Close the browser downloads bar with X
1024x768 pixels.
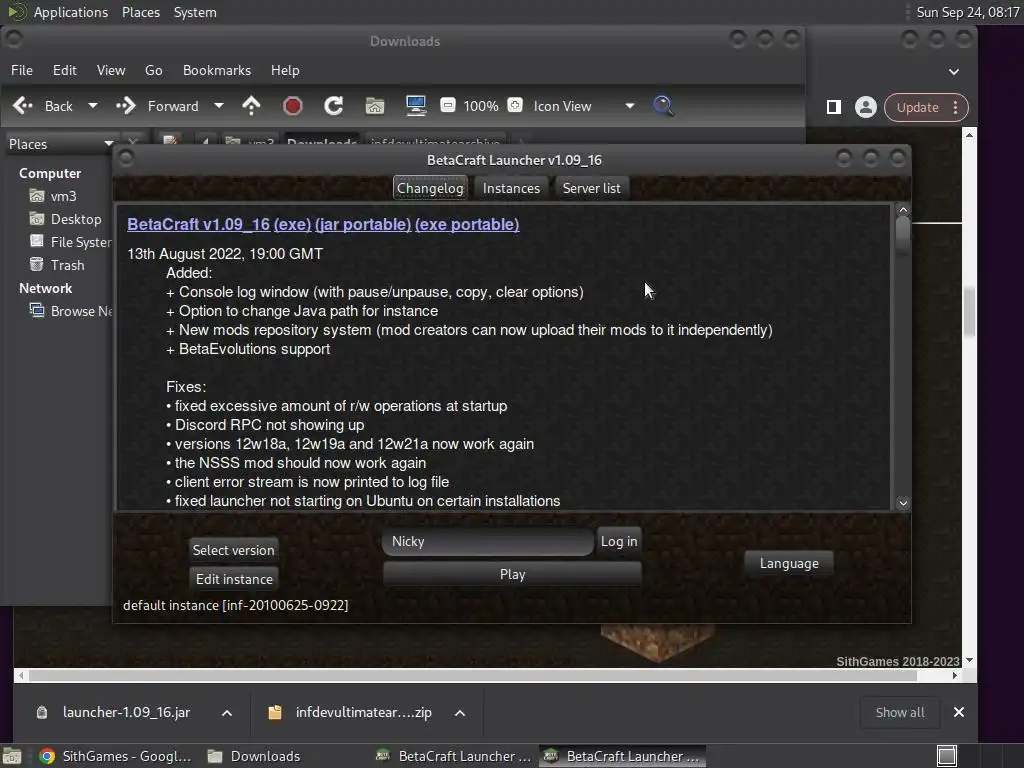959,712
